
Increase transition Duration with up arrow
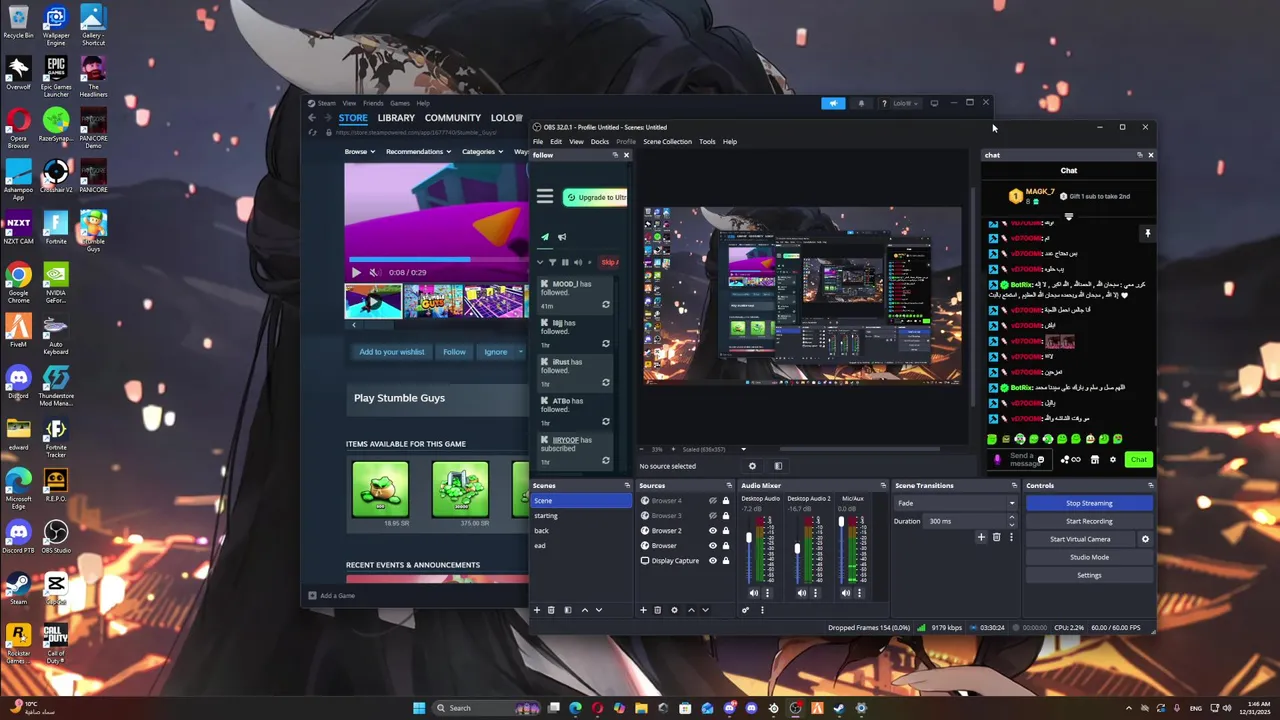pos(1011,518)
